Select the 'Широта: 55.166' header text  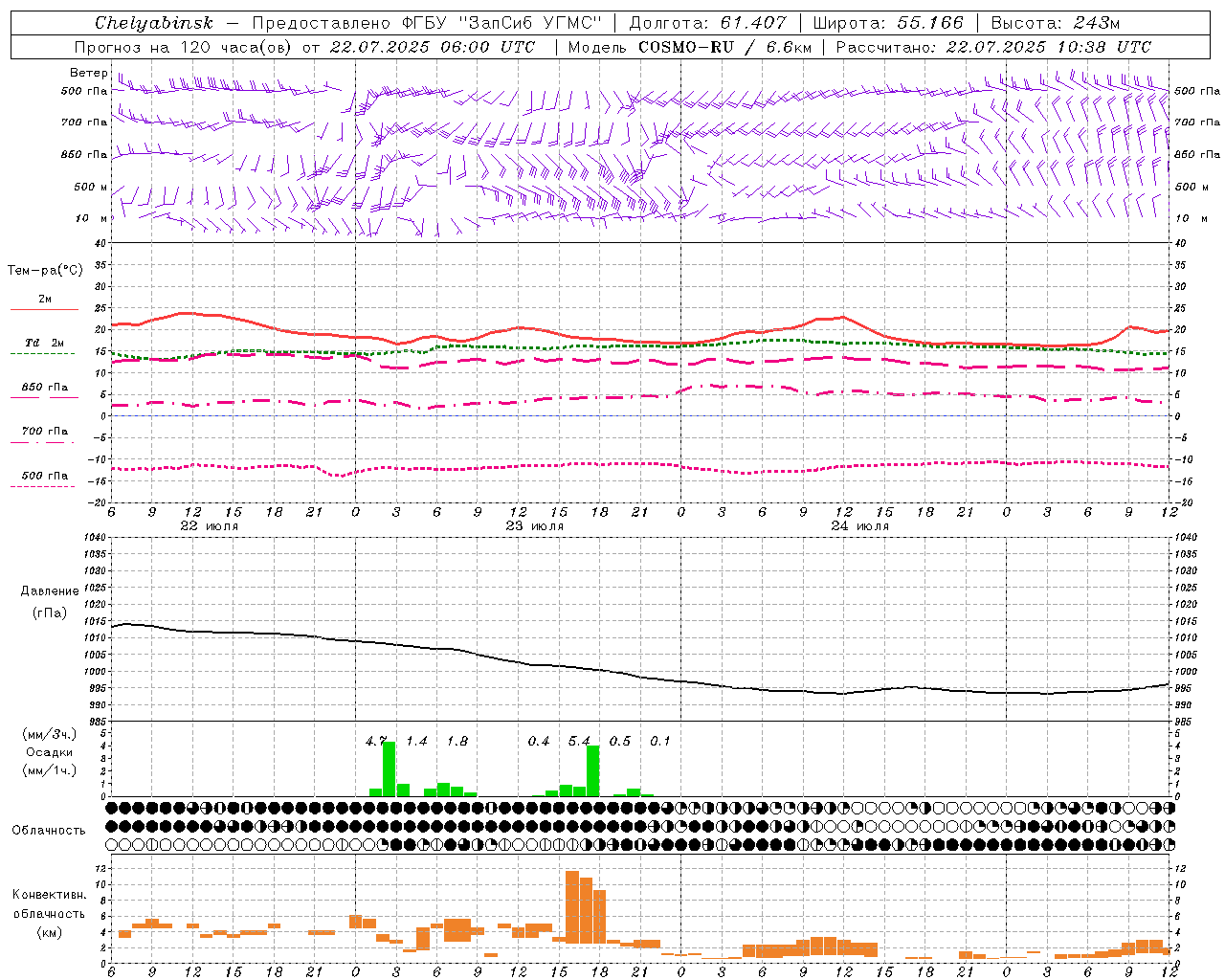(887, 22)
